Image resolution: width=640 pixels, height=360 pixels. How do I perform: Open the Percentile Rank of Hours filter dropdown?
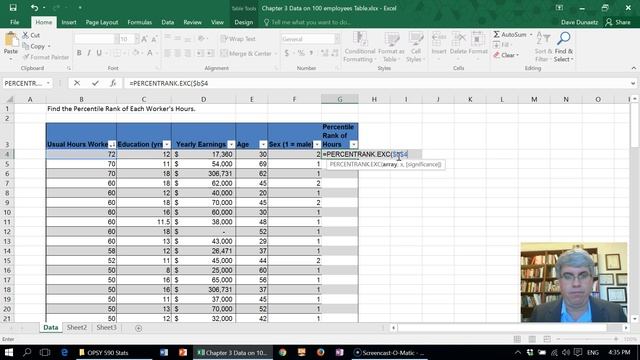353,144
